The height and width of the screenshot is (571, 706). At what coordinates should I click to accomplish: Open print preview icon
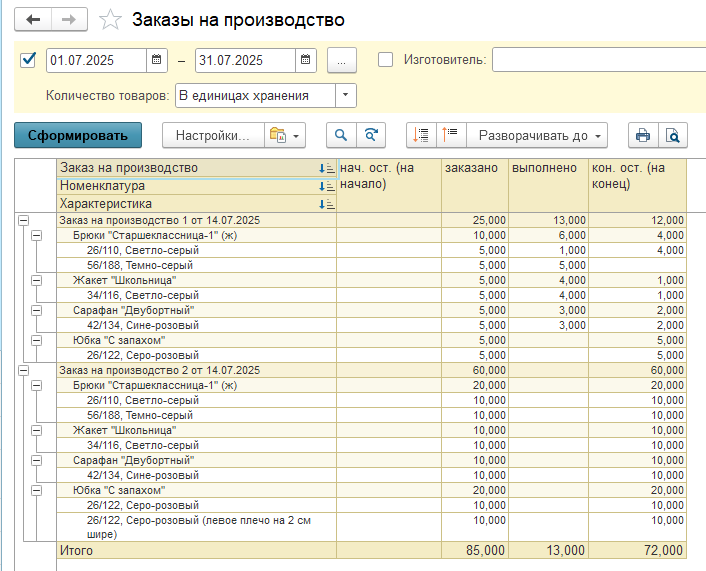pos(673,135)
